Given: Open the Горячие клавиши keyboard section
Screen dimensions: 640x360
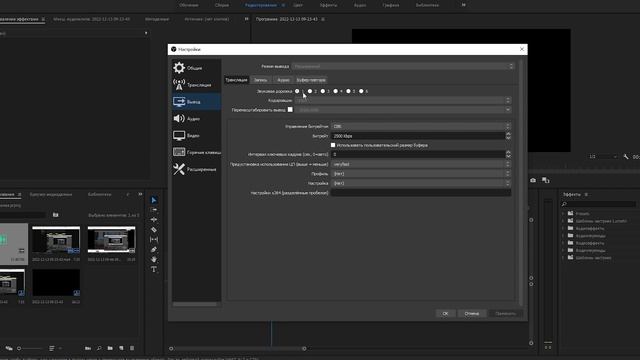Looking at the screenshot, I should [196, 152].
